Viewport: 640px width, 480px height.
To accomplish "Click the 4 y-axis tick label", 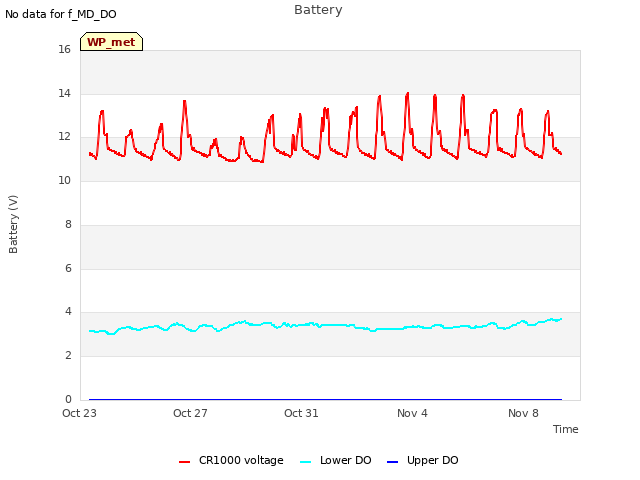I will 68,312.
